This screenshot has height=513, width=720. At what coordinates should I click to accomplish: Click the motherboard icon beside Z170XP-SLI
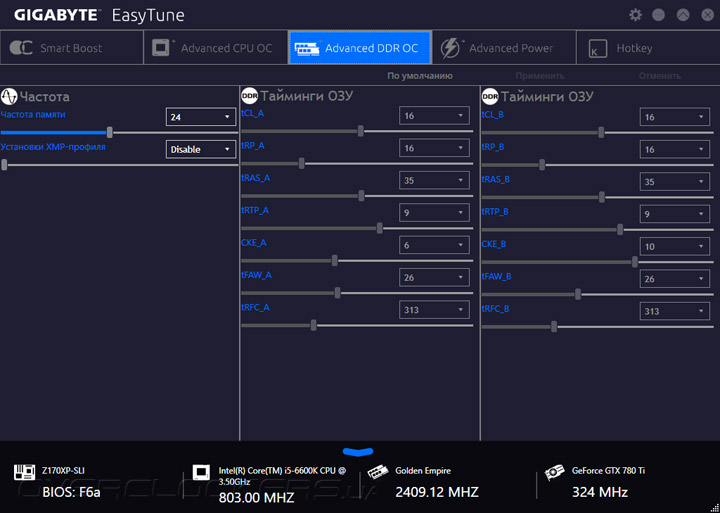coord(24,473)
